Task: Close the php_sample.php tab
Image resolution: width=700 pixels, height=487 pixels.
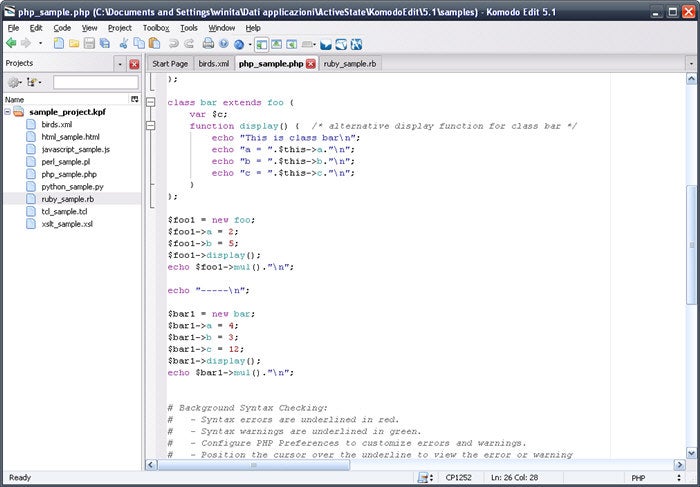Action: point(310,63)
